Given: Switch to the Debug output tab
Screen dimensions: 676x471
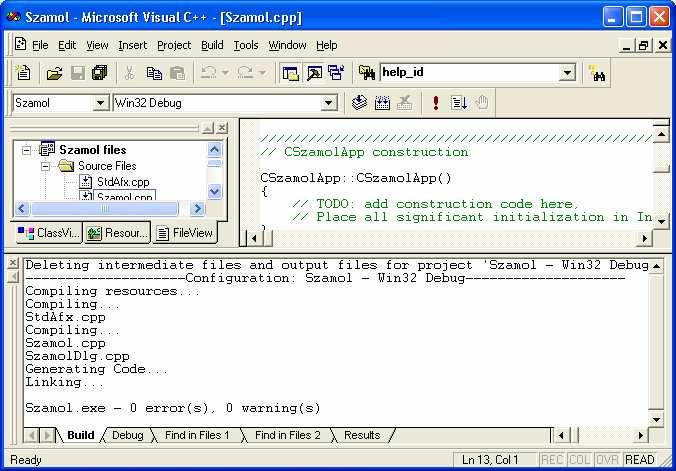Looking at the screenshot, I should coord(128,435).
